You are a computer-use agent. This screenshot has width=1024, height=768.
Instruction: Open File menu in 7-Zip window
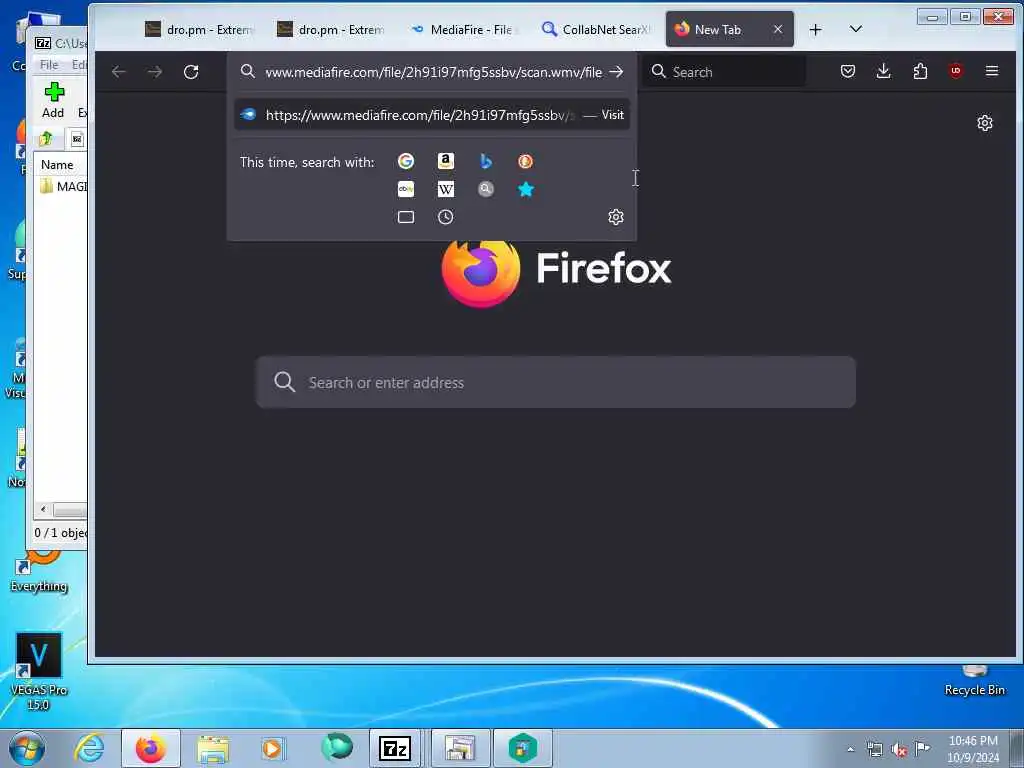click(49, 65)
